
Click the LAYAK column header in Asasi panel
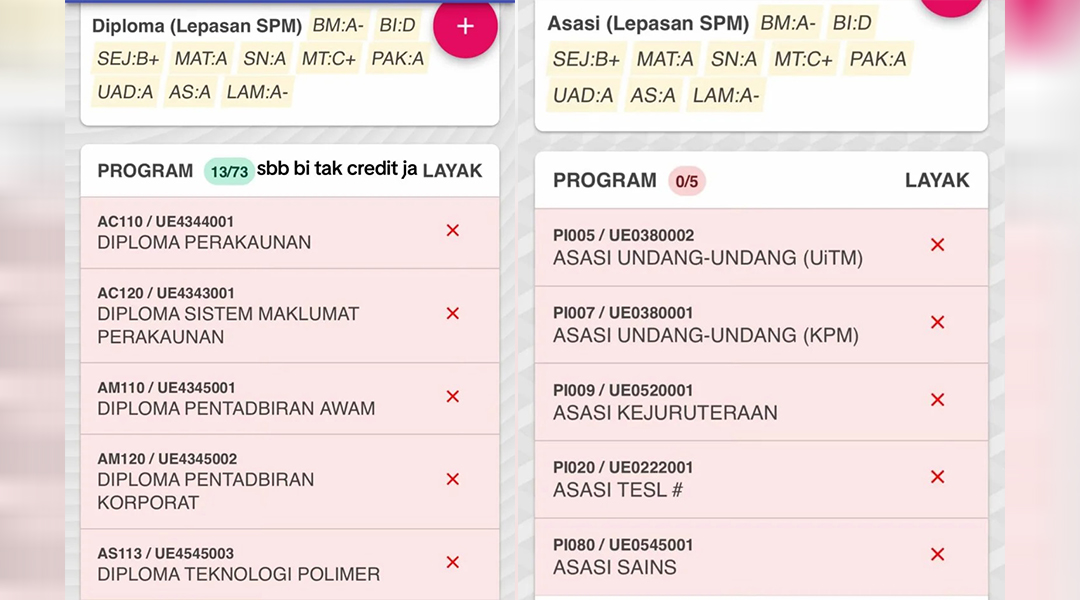point(937,180)
